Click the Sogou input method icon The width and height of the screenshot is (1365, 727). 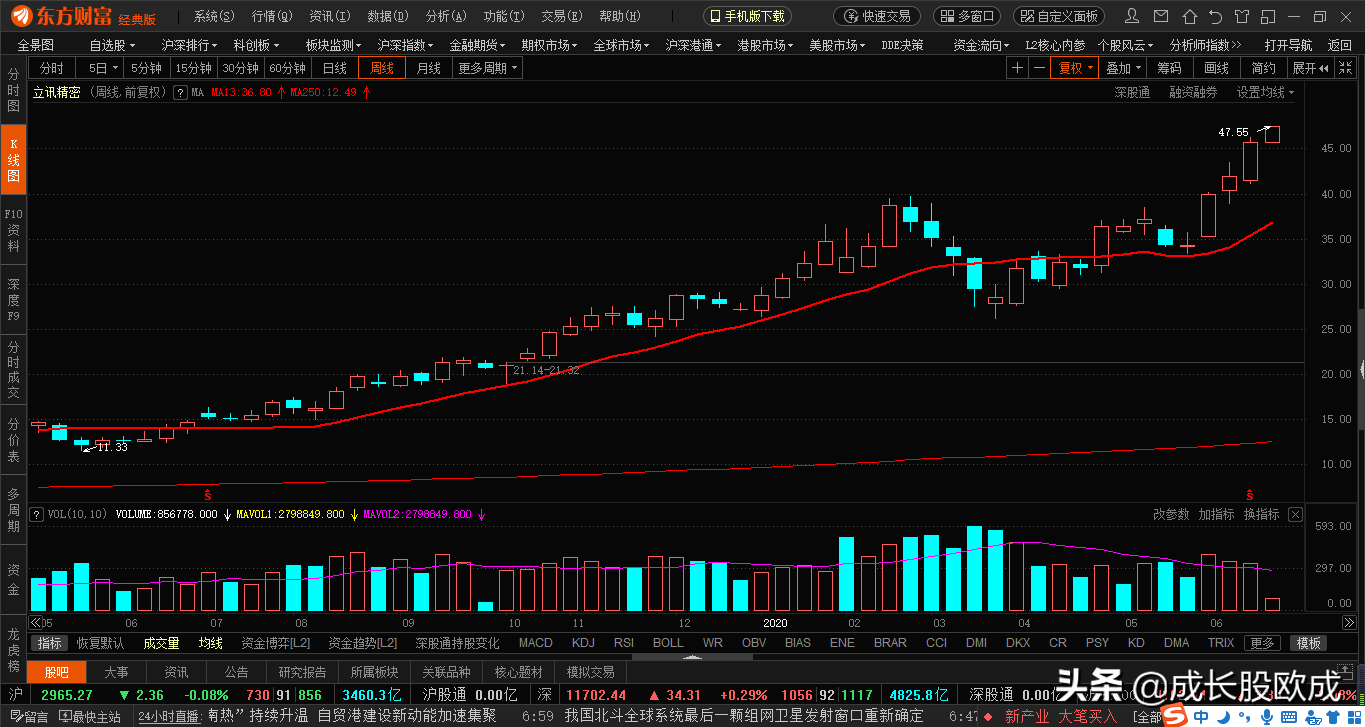(x=1176, y=716)
